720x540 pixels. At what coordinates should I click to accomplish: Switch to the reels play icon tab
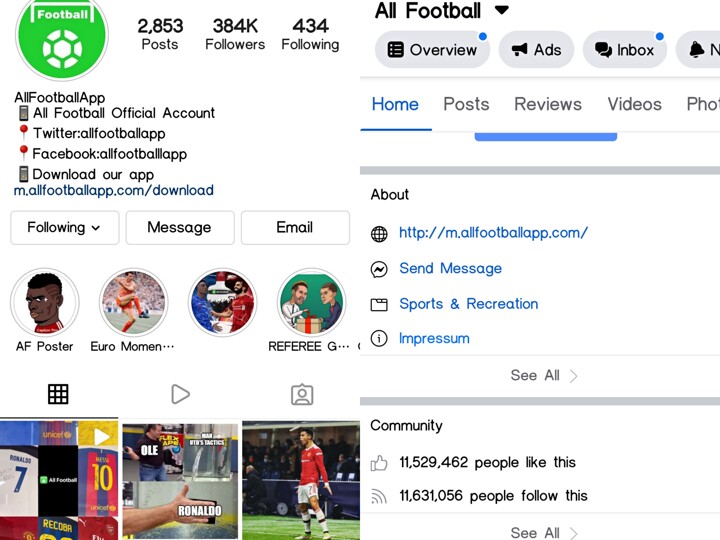[180, 394]
